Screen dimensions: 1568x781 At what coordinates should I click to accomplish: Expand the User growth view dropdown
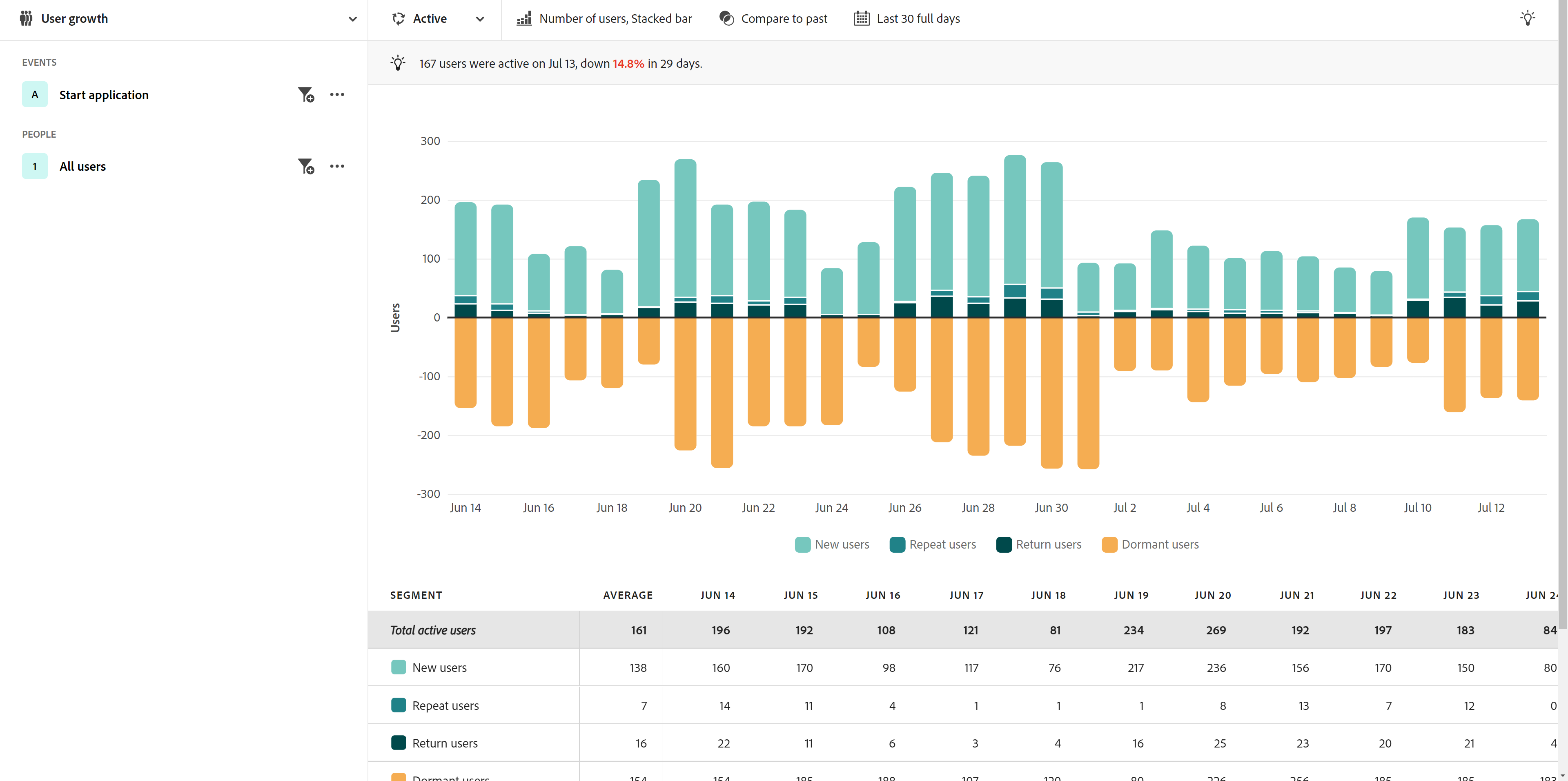tap(352, 19)
